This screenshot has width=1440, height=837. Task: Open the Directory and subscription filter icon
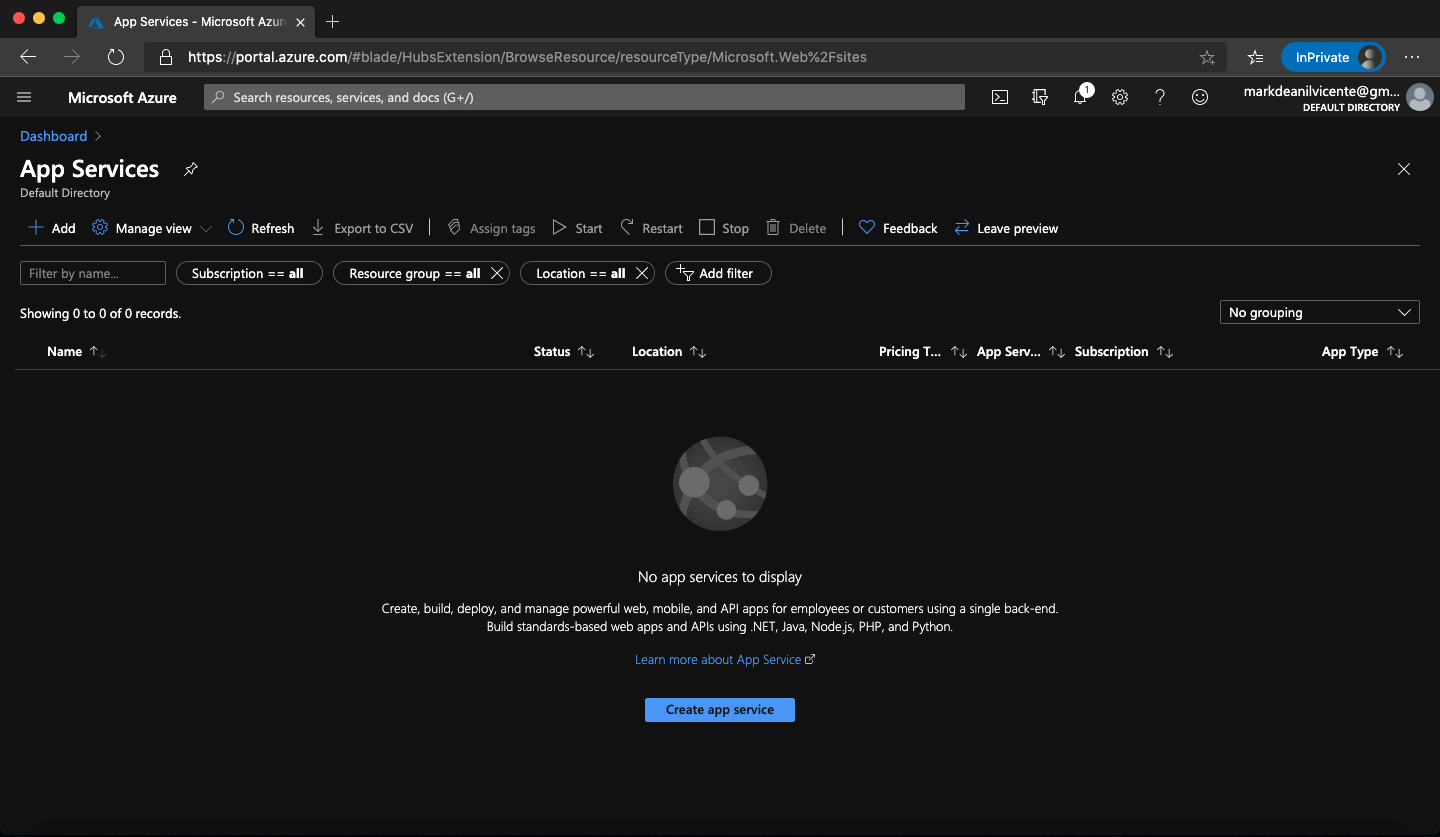[x=1040, y=97]
